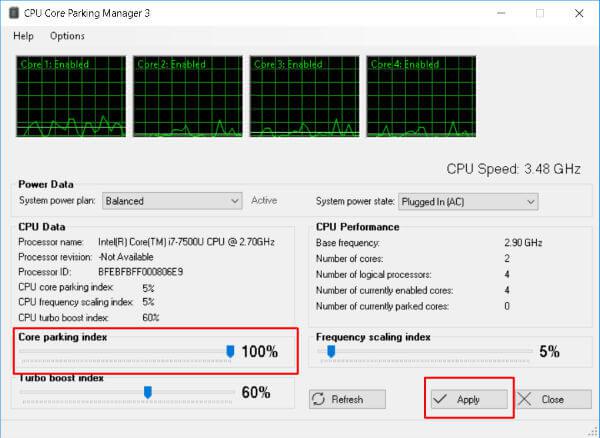
Task: Click the checkmark icon on the Apply button
Action: [440, 399]
